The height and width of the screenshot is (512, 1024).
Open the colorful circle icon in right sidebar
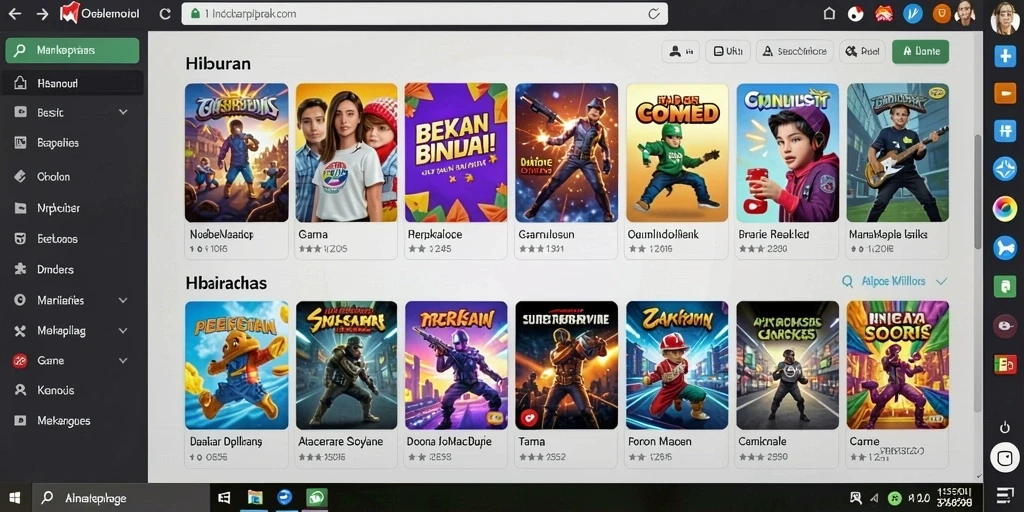[1004, 209]
